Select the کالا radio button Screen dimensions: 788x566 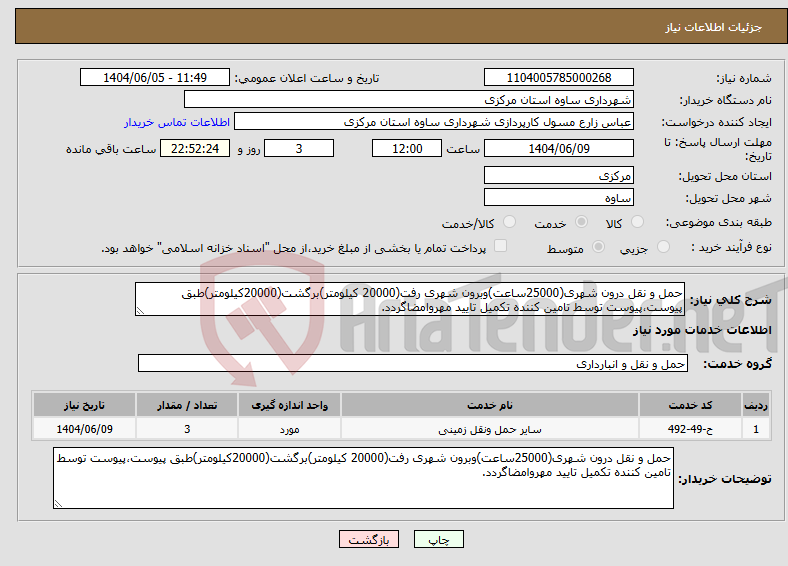click(637, 222)
